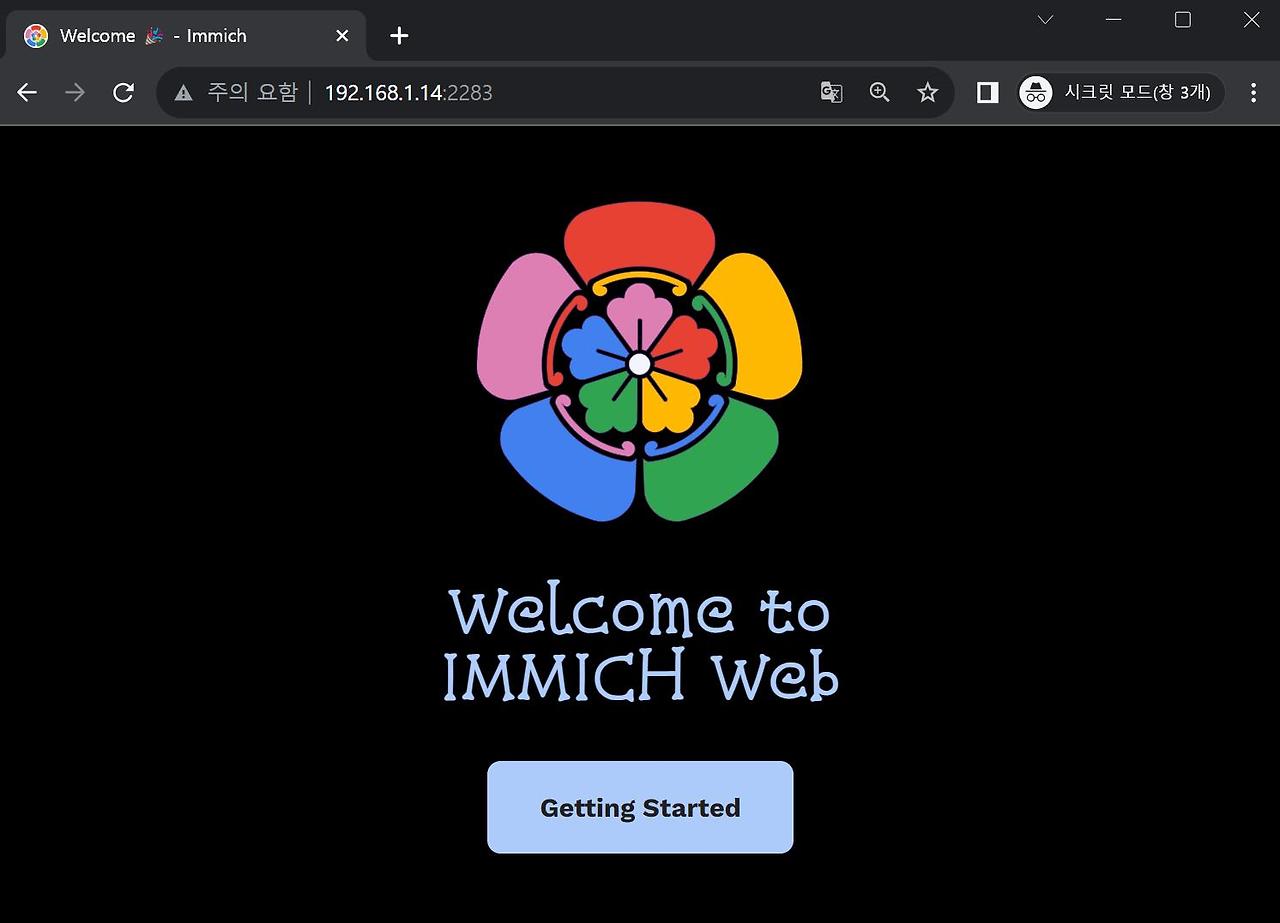Minimize the Chrome window
1280x923 pixels.
coord(1113,20)
